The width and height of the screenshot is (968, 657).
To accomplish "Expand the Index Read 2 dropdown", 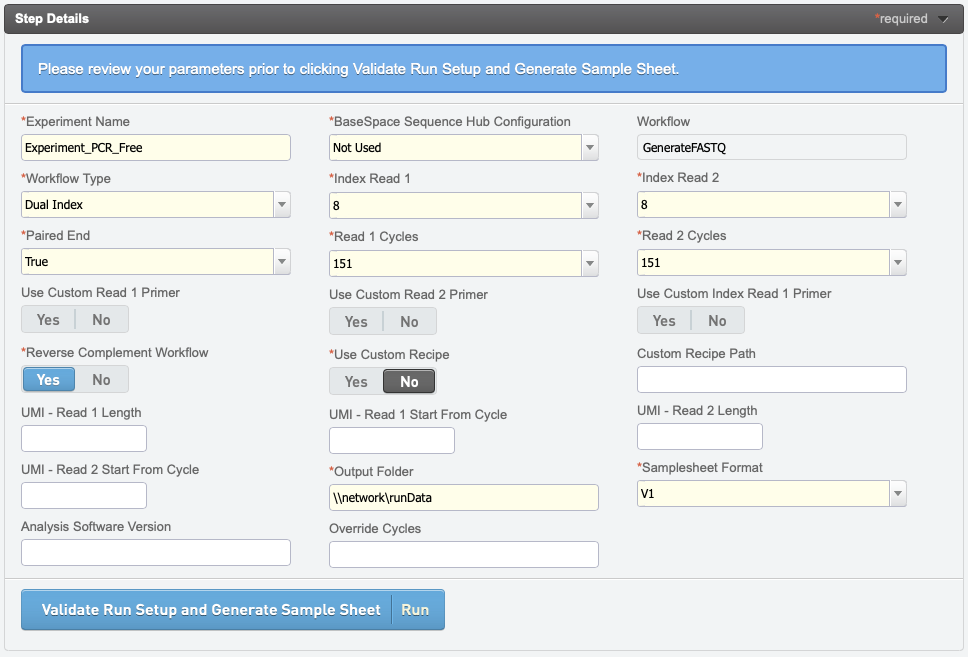I will (x=898, y=205).
